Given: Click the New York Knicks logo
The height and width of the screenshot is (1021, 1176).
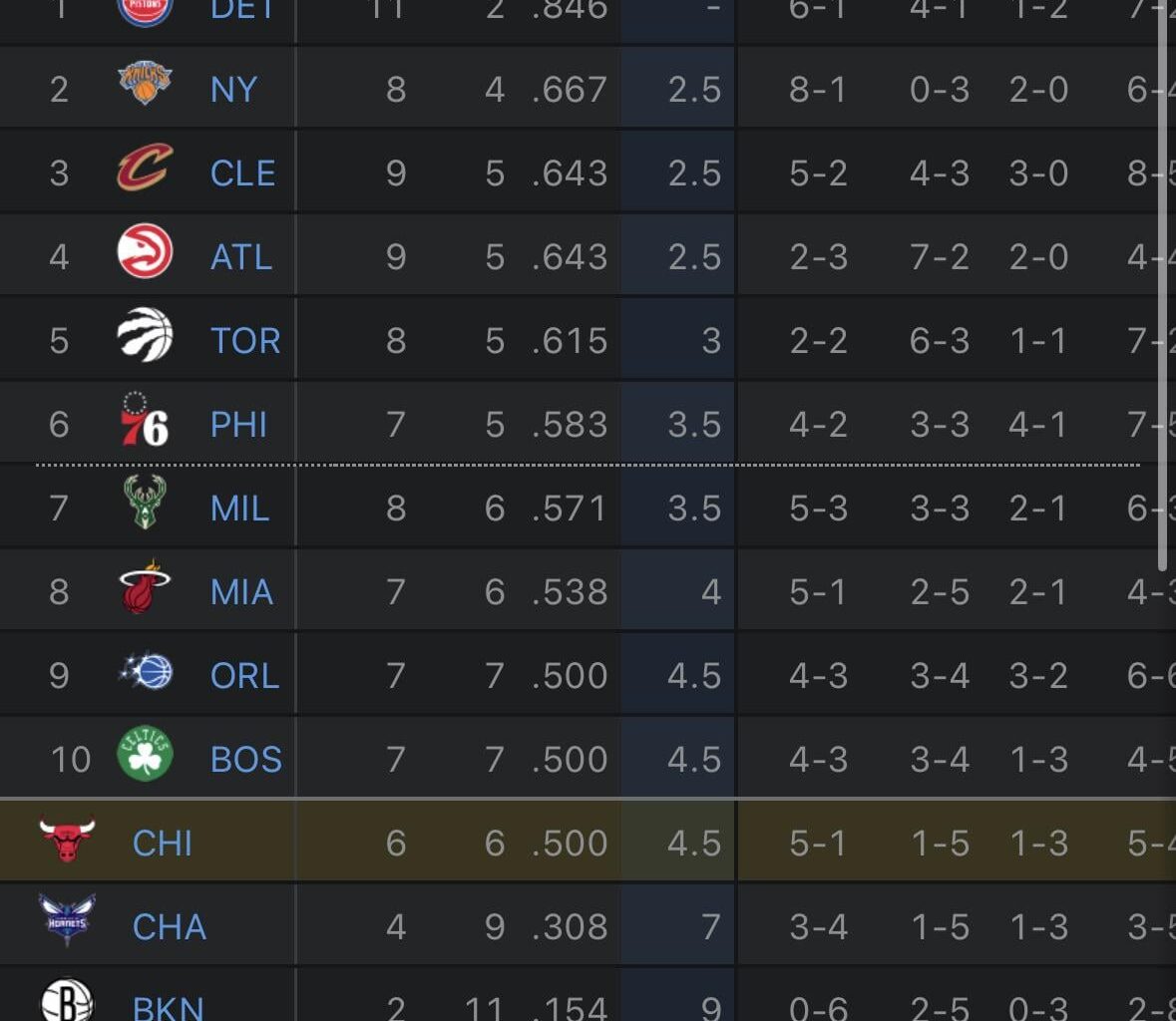Looking at the screenshot, I should click(145, 87).
